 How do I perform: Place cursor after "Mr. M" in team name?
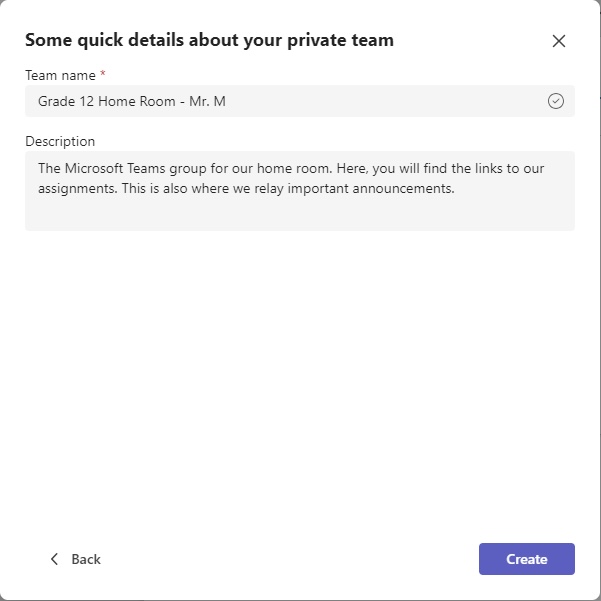pos(227,101)
